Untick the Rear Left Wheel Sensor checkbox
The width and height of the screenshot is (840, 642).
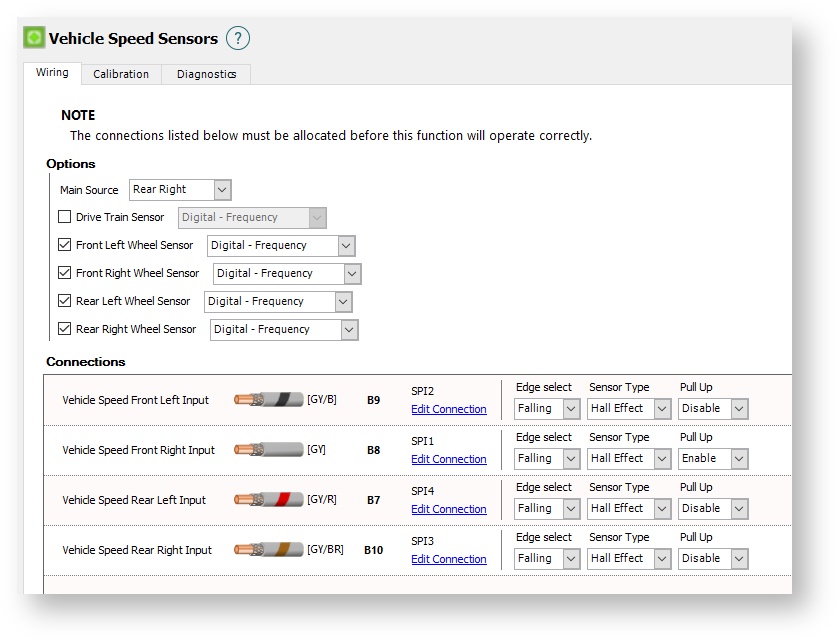coord(65,301)
